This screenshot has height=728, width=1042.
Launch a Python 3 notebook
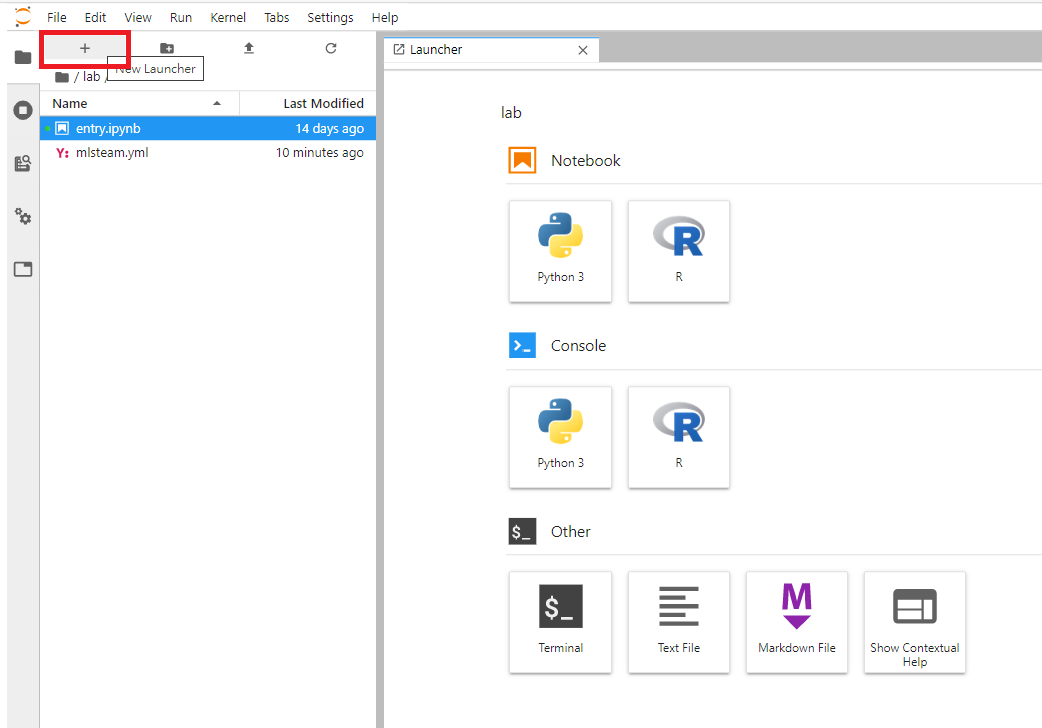click(x=560, y=251)
